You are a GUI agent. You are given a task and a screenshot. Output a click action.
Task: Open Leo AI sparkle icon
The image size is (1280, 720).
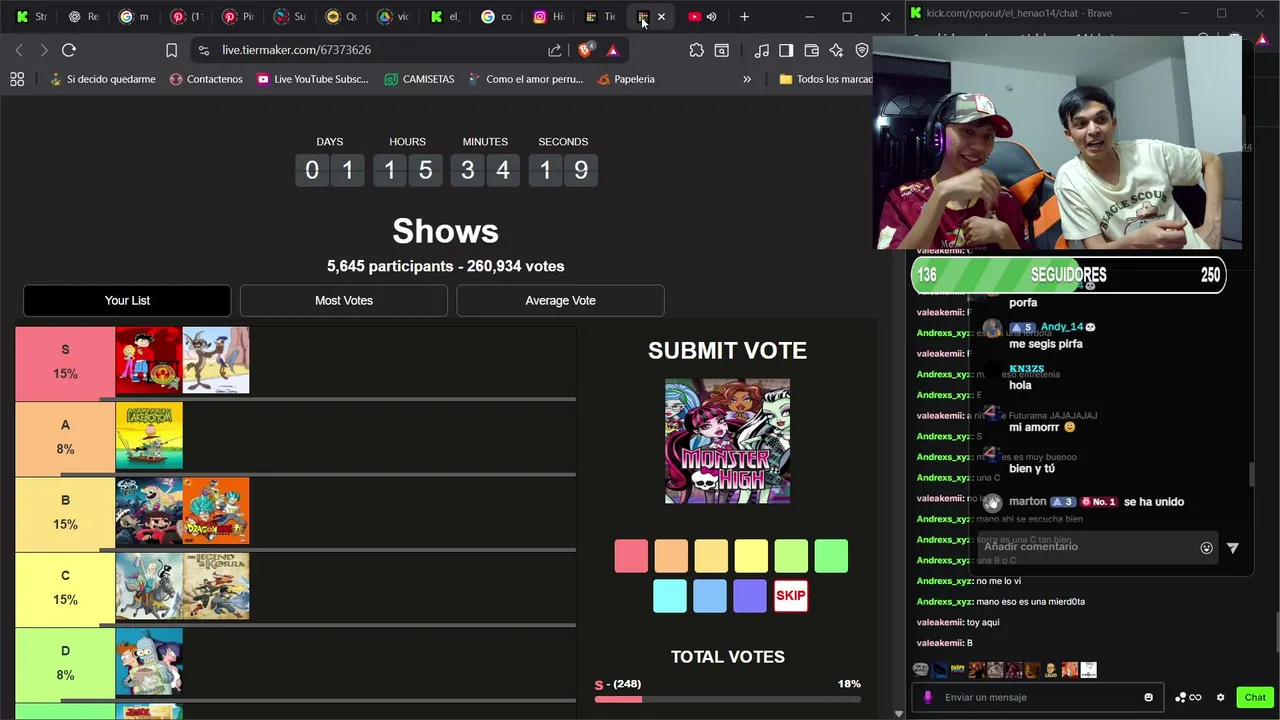tap(836, 50)
